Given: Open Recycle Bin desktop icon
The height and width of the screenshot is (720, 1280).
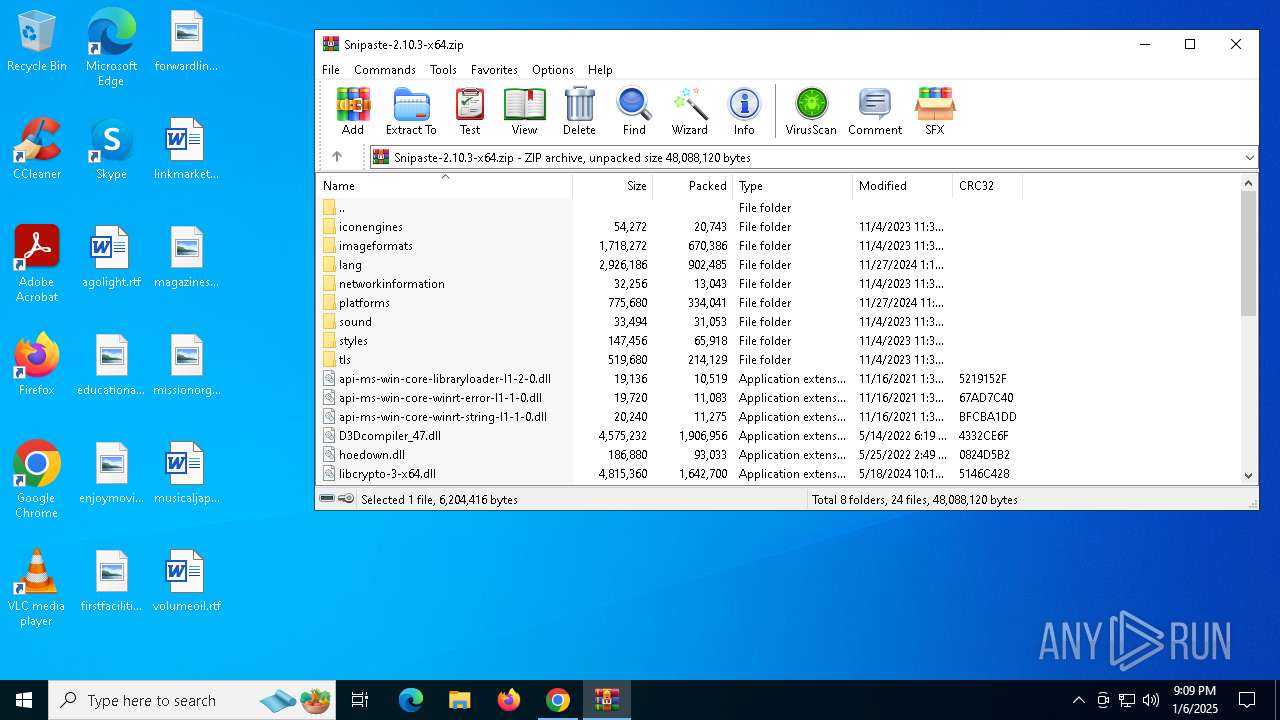Looking at the screenshot, I should [x=37, y=42].
